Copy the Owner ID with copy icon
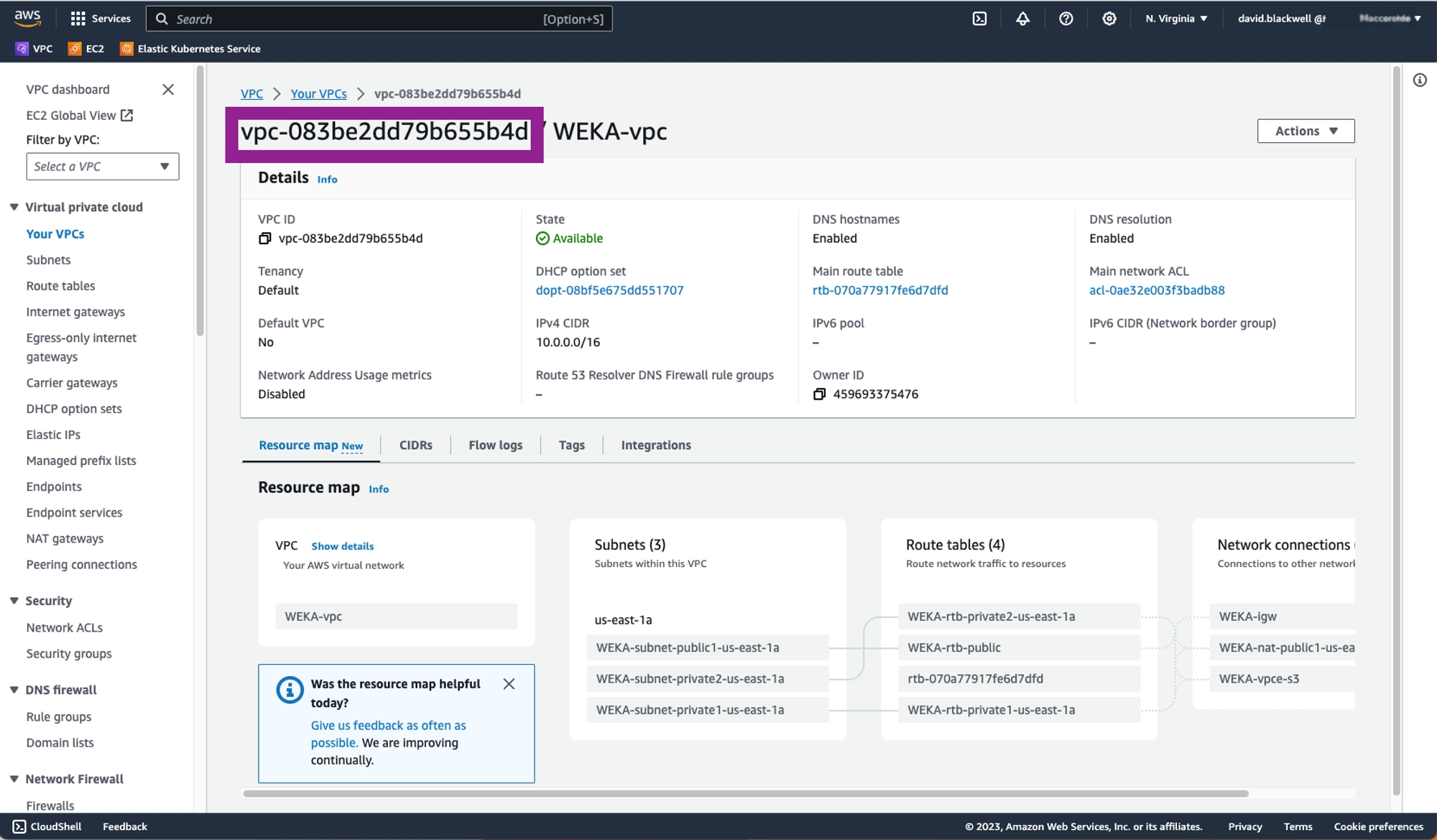Screen dimensions: 1437x840 (x=819, y=394)
